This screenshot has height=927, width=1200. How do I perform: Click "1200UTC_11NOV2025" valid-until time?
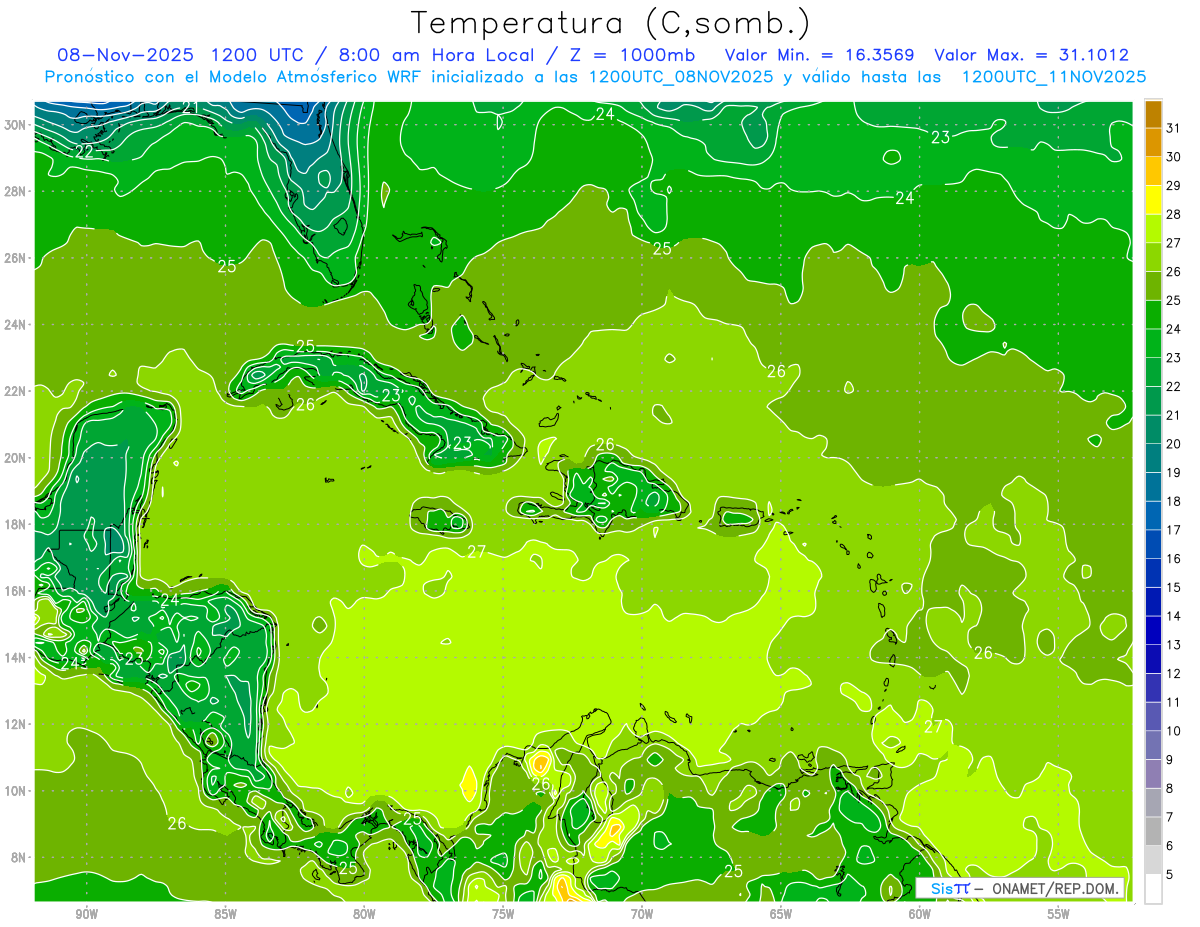click(x=1054, y=77)
